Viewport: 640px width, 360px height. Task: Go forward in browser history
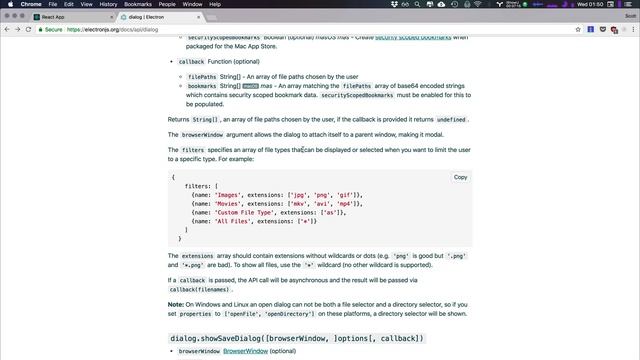(18, 29)
